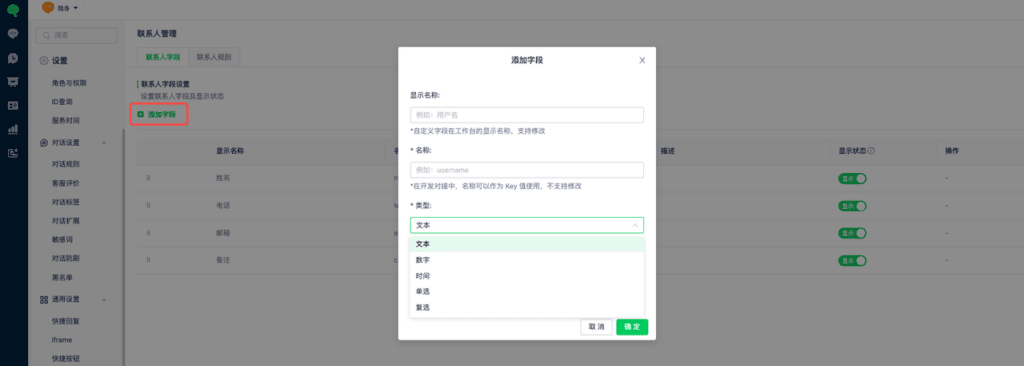Open 对话标签 in sidebar
The image size is (1024, 366).
pyautogui.click(x=65, y=202)
